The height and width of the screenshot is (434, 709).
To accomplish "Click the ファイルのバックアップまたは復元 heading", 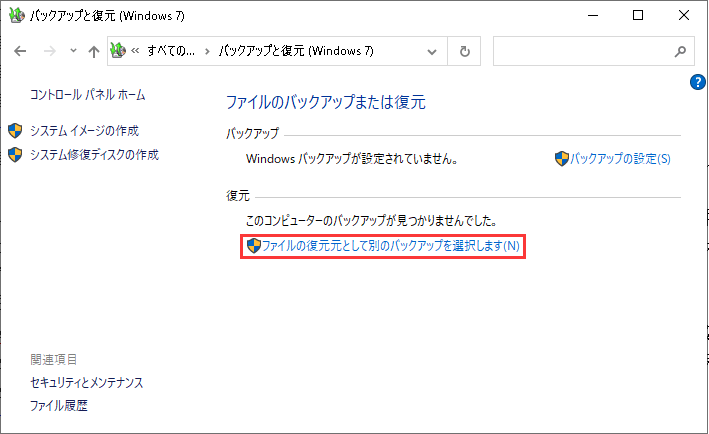I will (x=326, y=102).
